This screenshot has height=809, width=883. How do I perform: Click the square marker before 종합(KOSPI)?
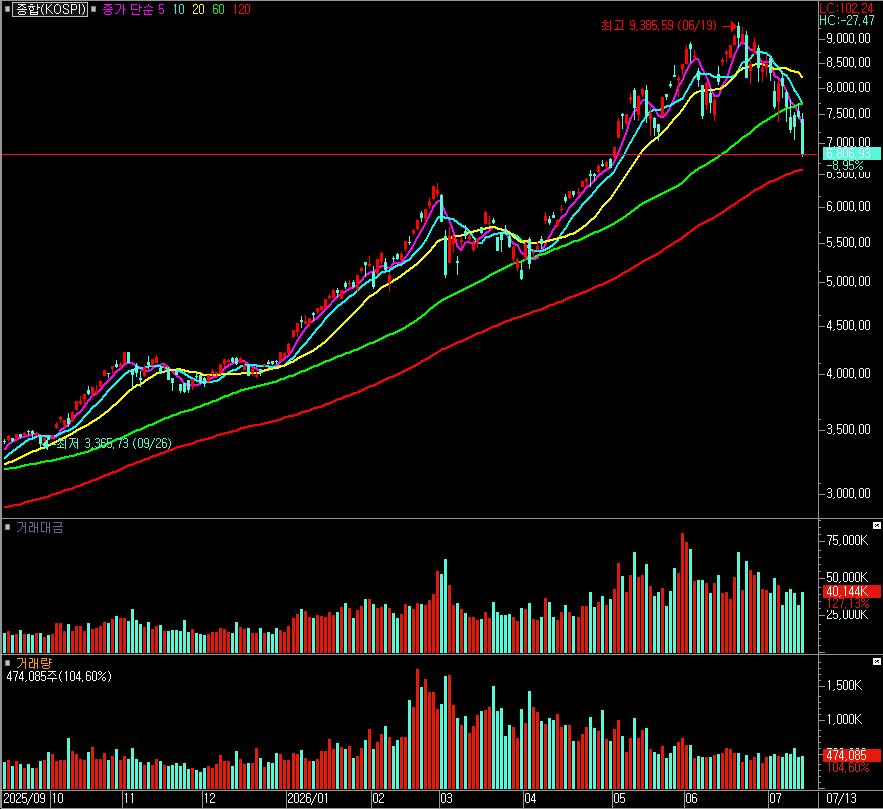pyautogui.click(x=7, y=10)
